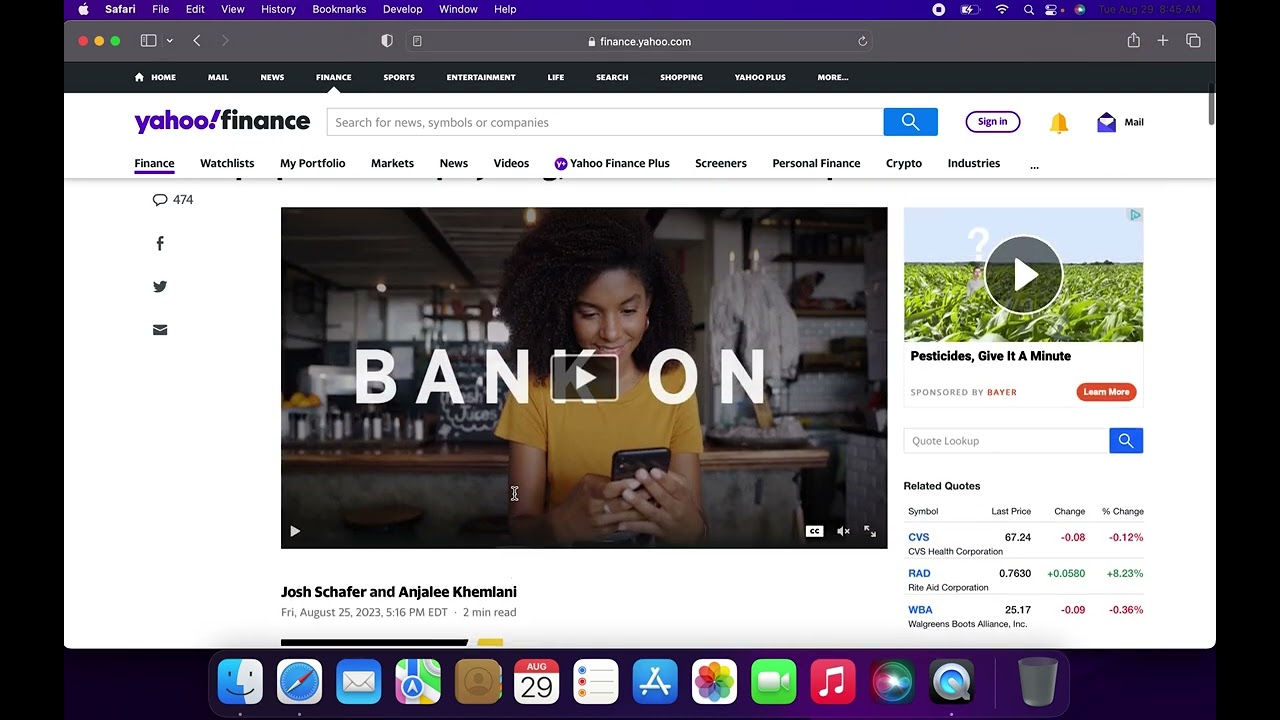
Task: Enter video fullscreen mode
Action: click(x=870, y=531)
